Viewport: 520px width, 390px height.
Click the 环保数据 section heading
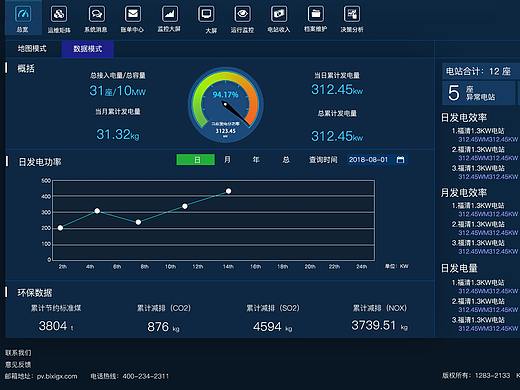point(35,293)
